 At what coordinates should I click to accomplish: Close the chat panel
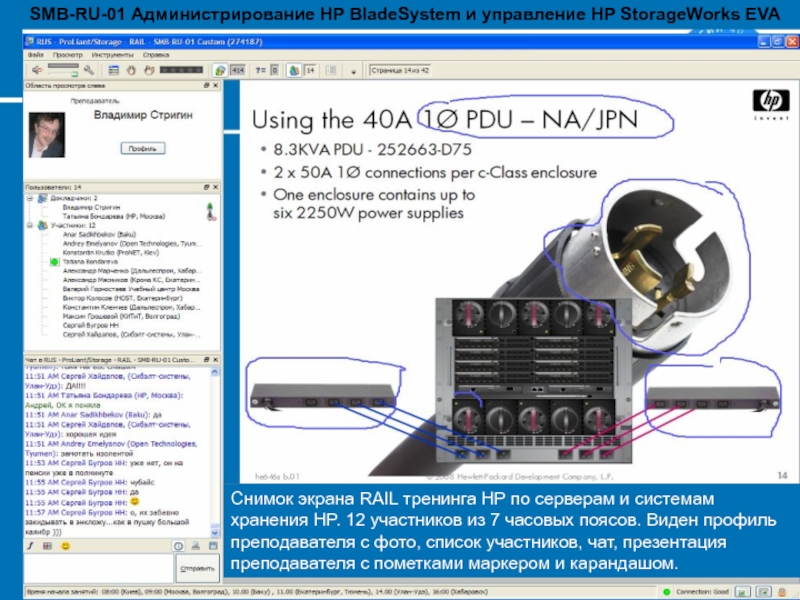(215, 359)
